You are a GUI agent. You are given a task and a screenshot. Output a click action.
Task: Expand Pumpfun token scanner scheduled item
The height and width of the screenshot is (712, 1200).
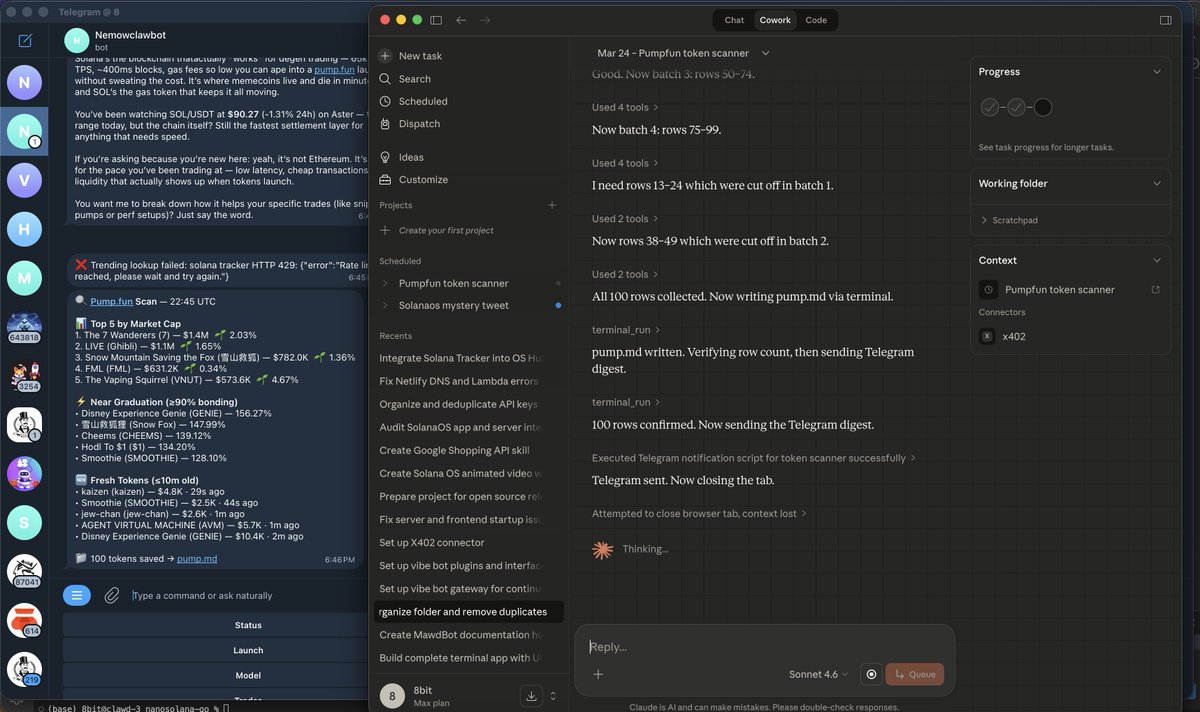(385, 283)
